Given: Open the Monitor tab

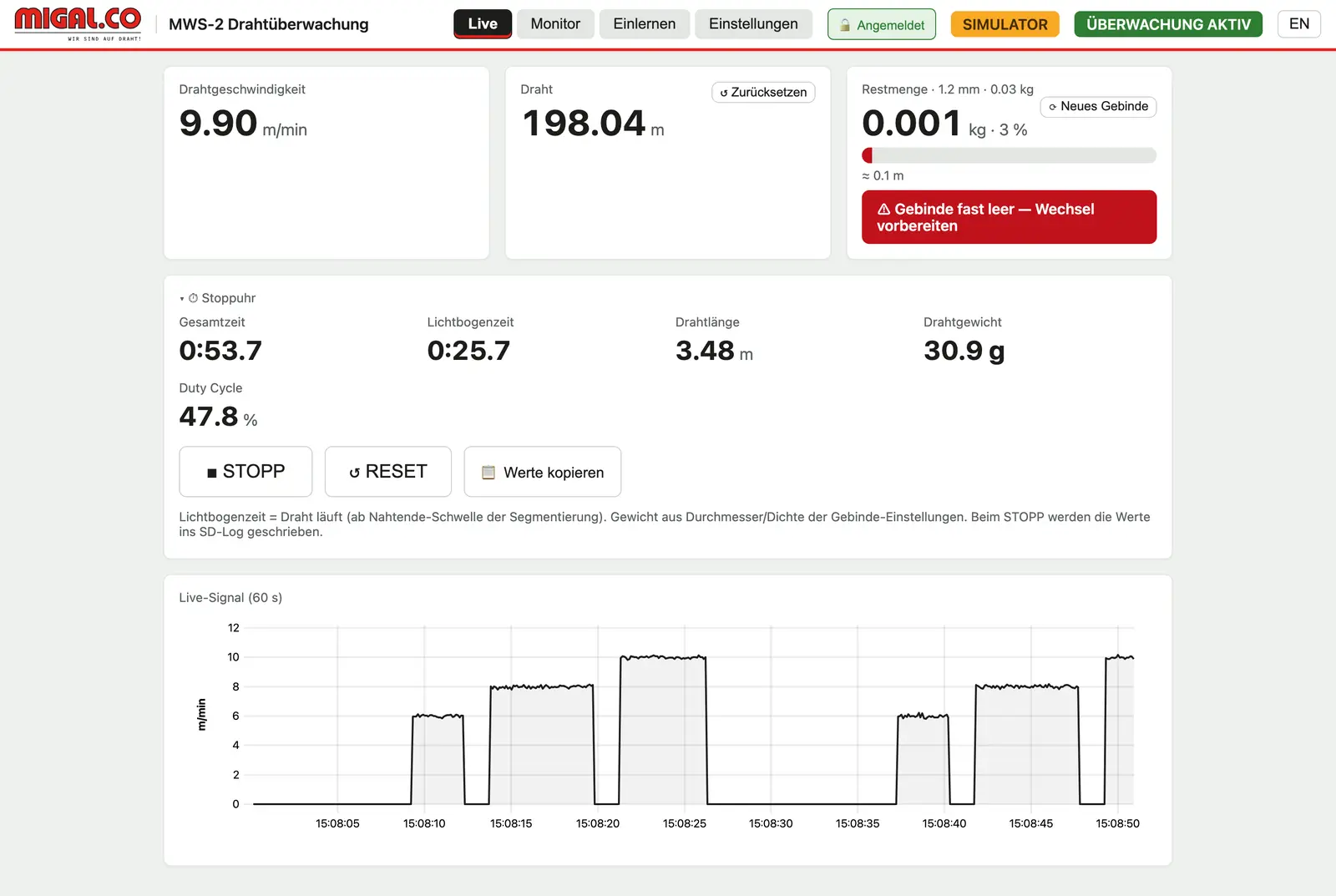Looking at the screenshot, I should pyautogui.click(x=555, y=24).
